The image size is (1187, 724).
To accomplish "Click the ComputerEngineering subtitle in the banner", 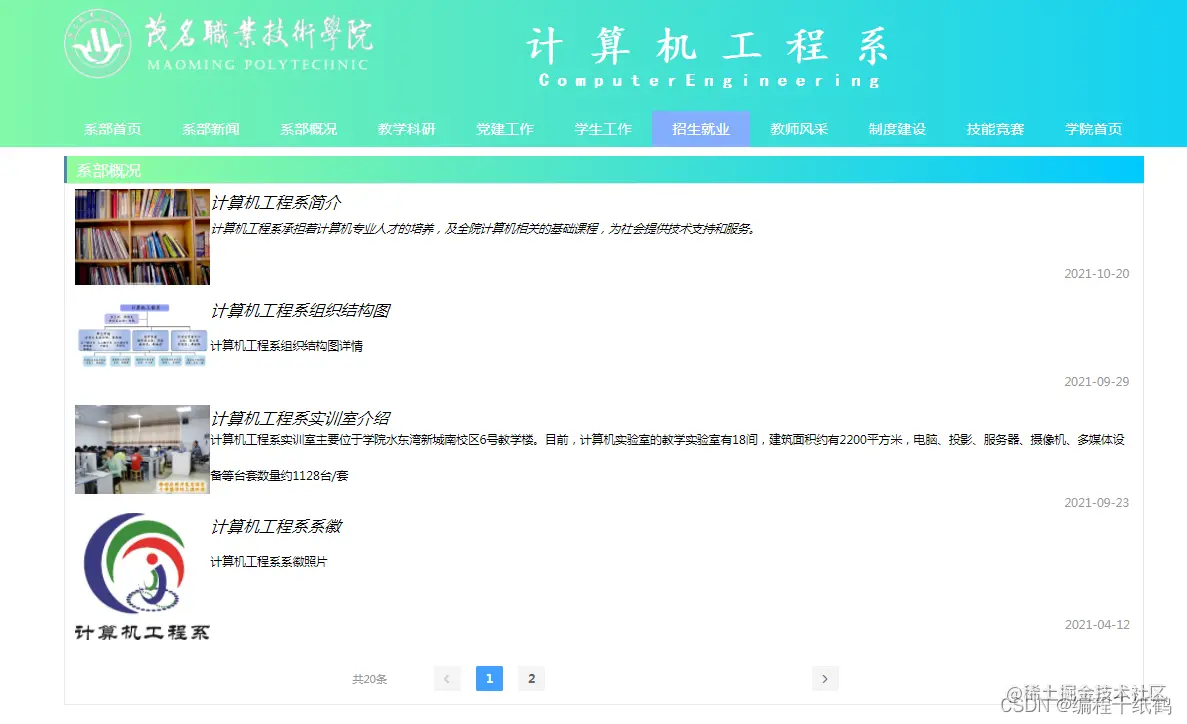I will 709,80.
